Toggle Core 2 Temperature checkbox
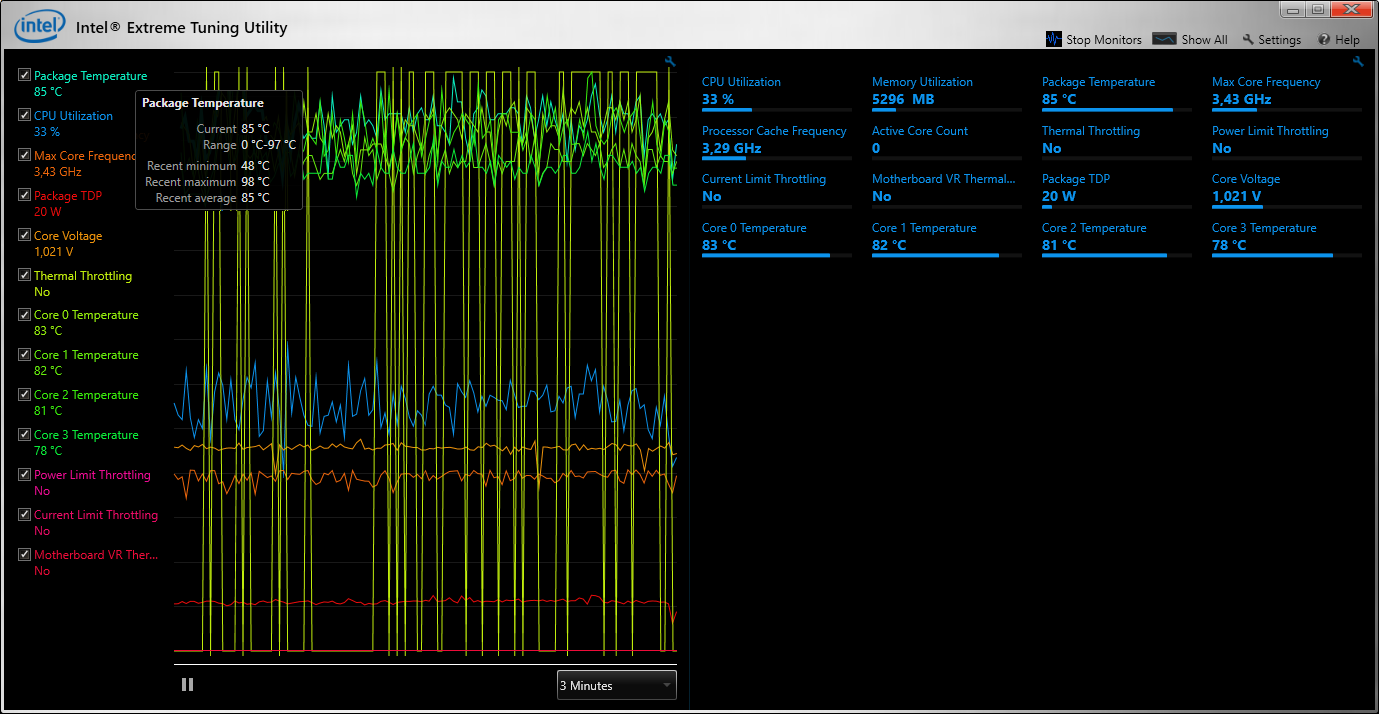 (25, 394)
